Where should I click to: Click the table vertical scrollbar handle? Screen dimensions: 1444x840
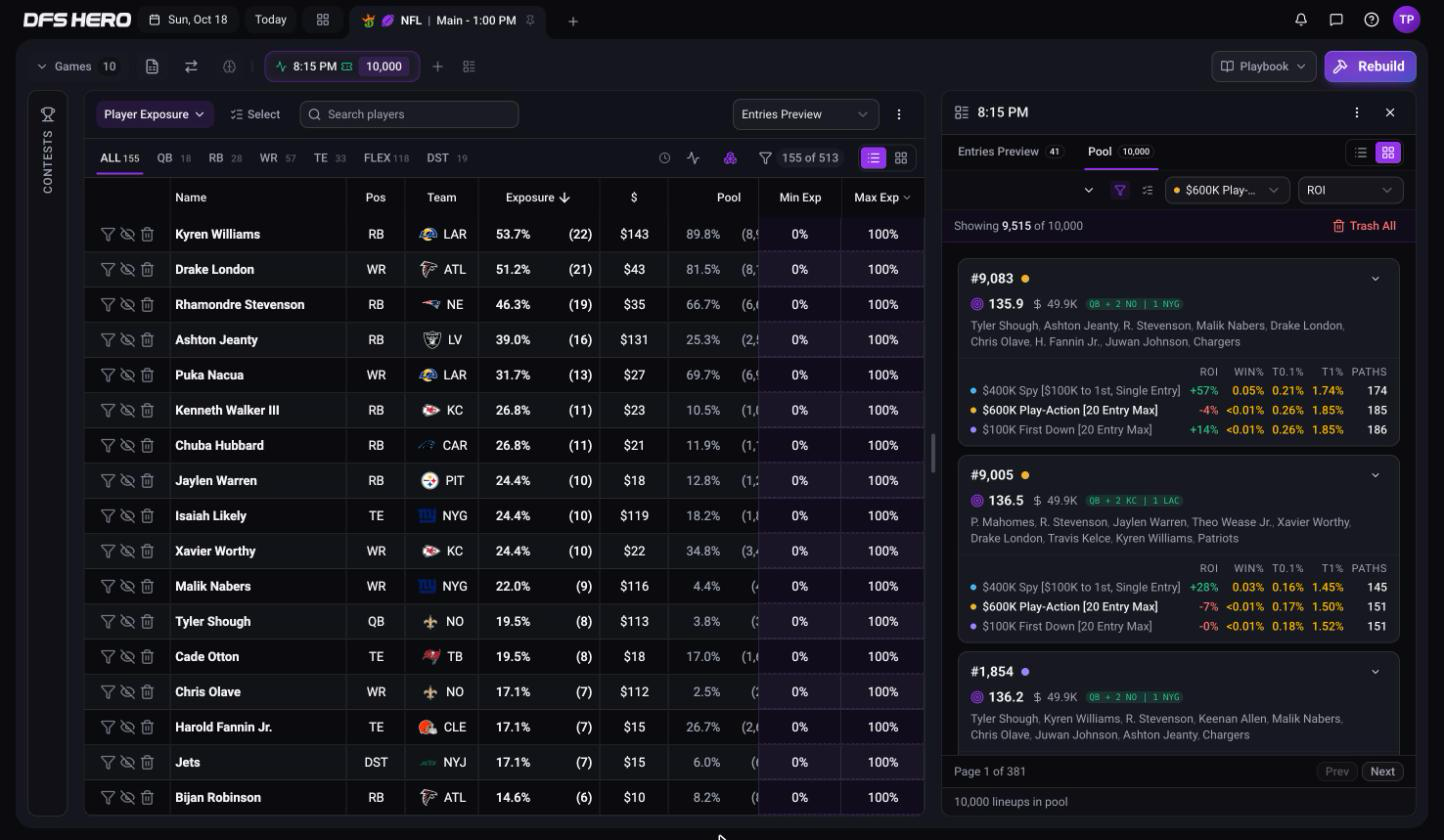[x=932, y=453]
